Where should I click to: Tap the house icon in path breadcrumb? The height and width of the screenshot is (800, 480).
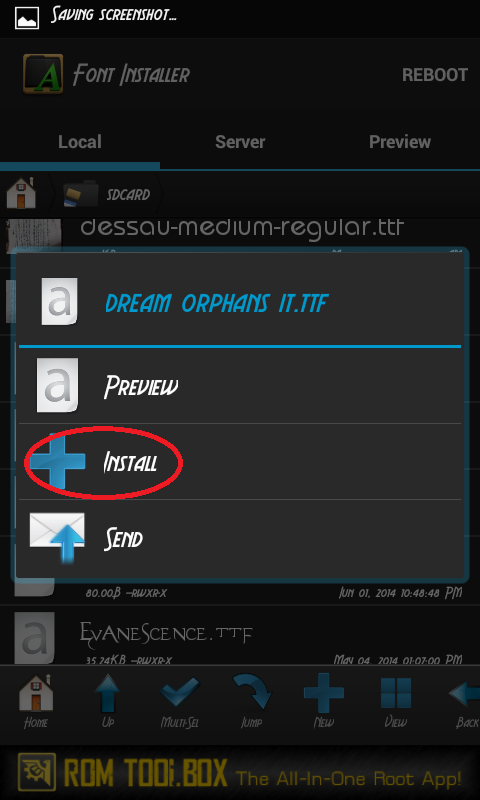pos(21,193)
